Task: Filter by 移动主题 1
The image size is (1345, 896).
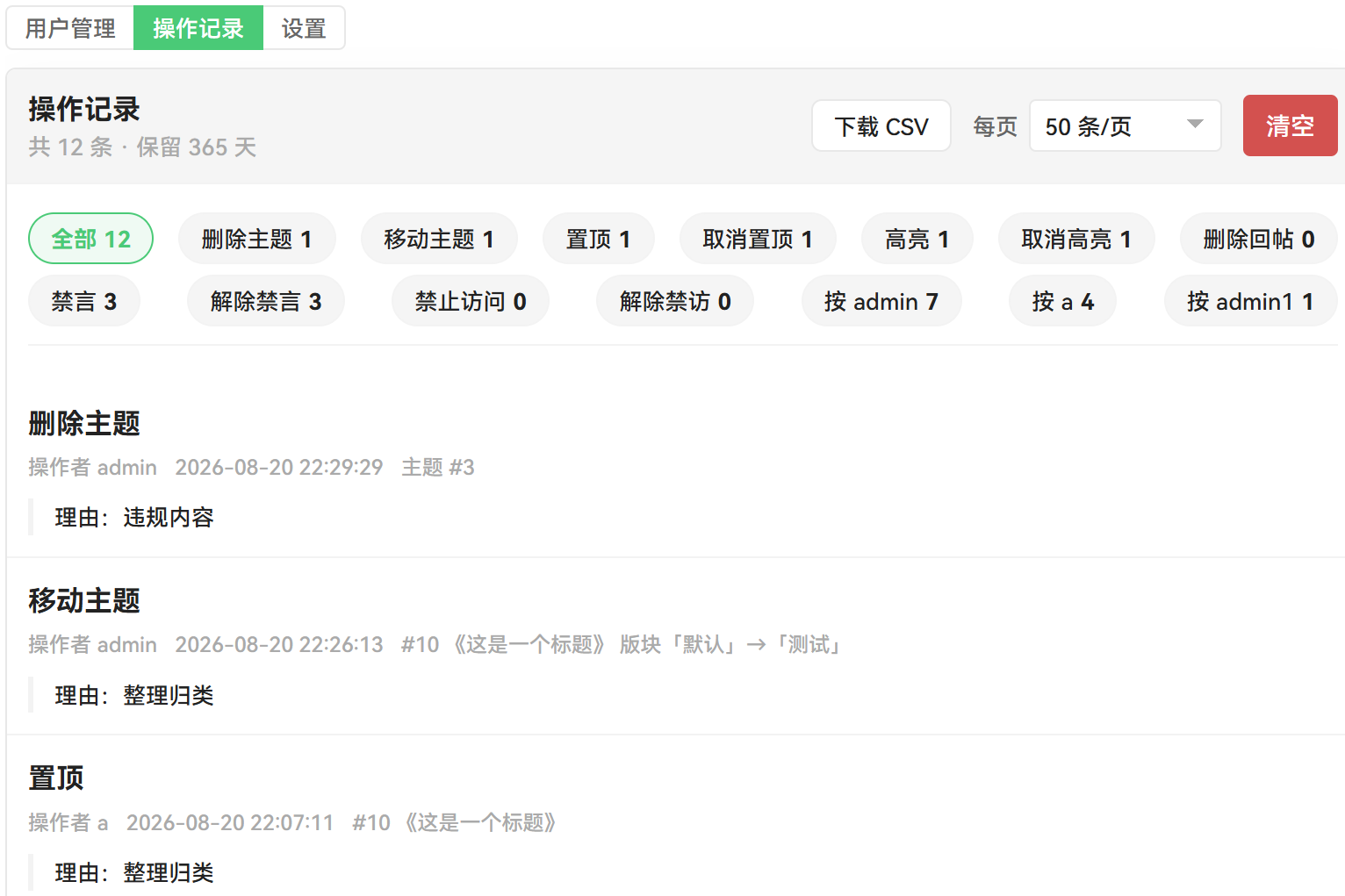Action: [439, 239]
